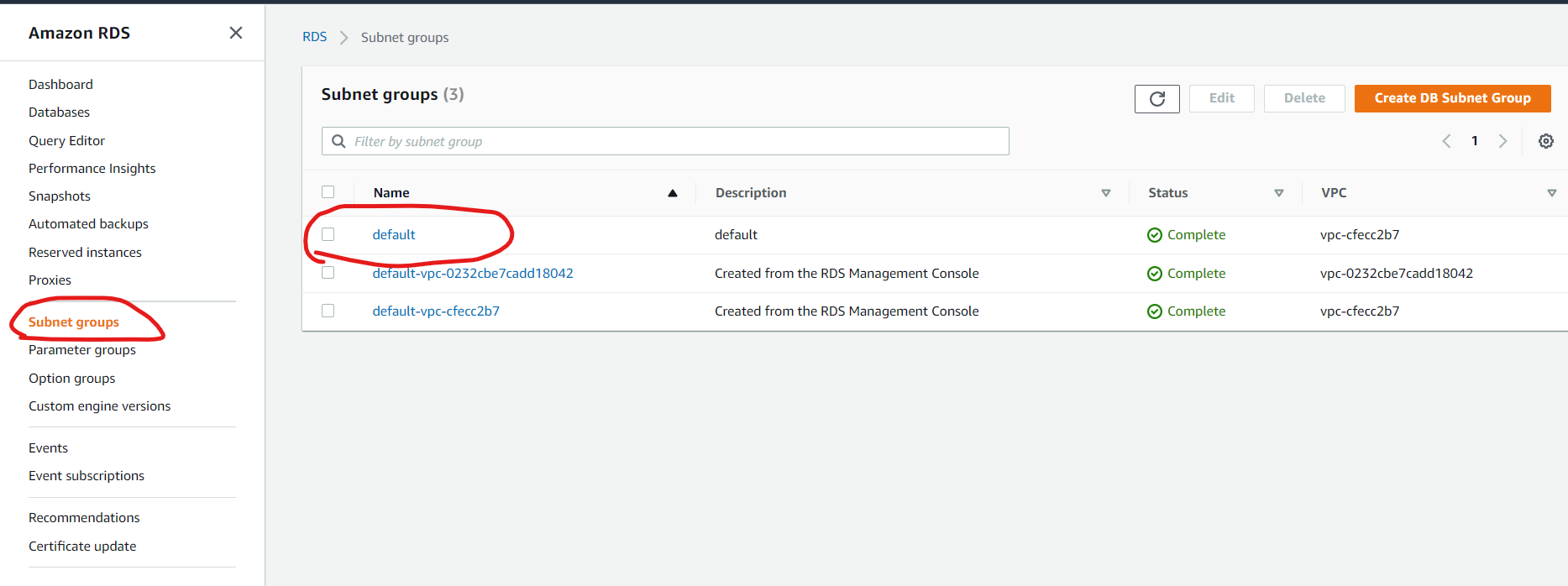Open Status column sort dropdown
This screenshot has width=1568, height=586.
(x=1278, y=193)
